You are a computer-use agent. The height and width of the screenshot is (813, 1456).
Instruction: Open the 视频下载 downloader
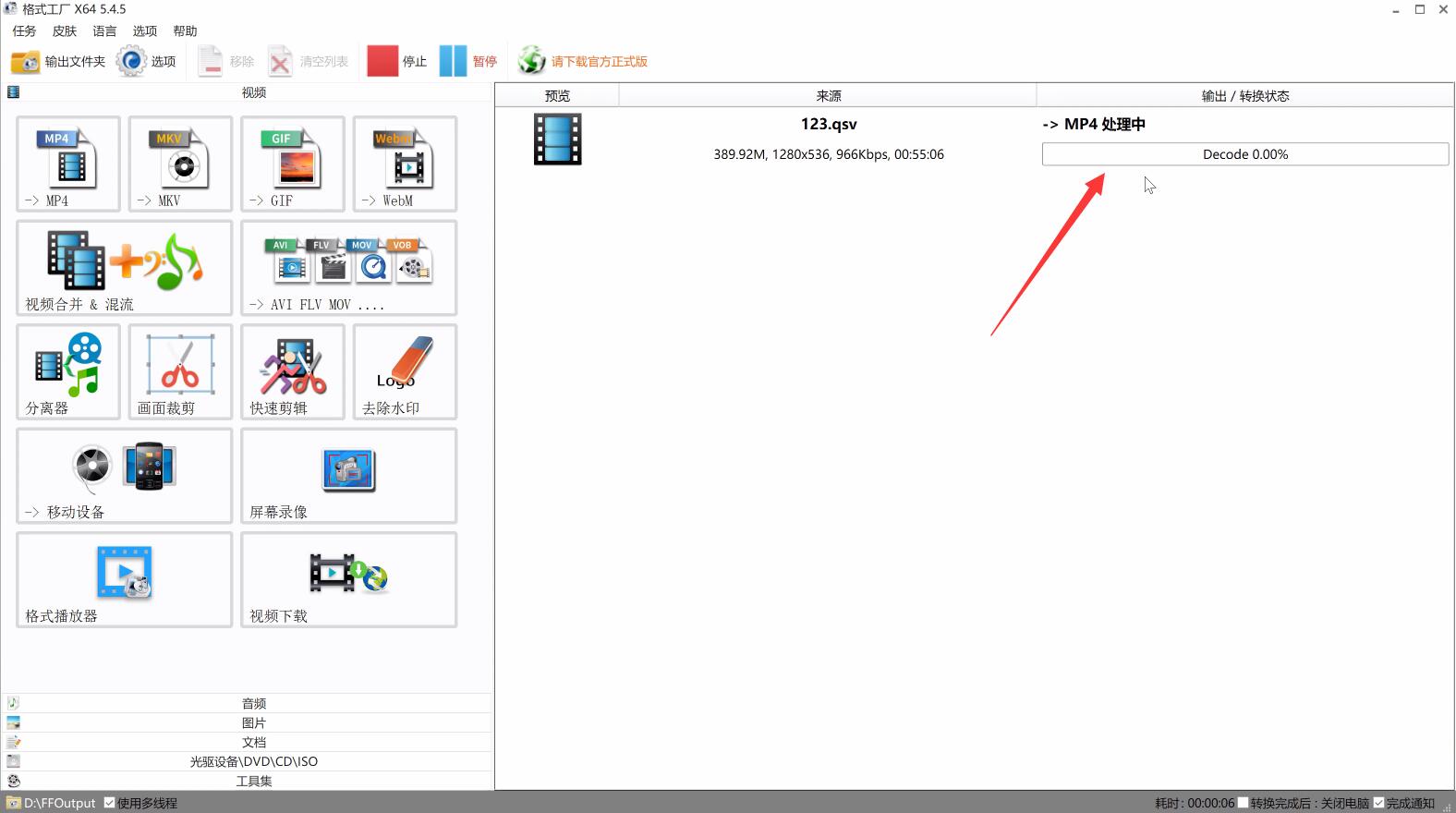[349, 579]
